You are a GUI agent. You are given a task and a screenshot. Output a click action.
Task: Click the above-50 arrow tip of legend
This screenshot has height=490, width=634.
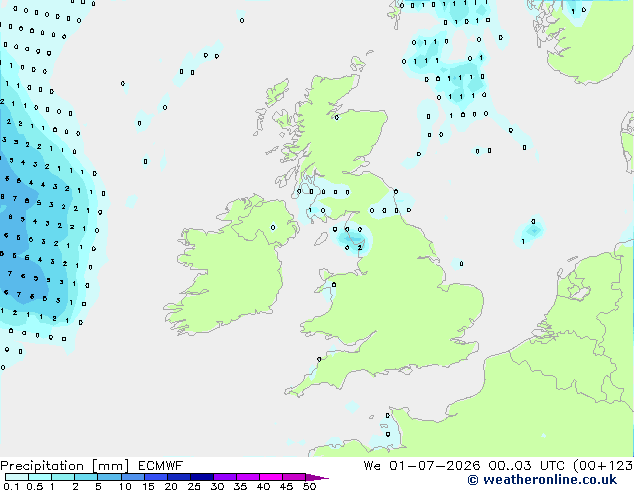(x=317, y=478)
